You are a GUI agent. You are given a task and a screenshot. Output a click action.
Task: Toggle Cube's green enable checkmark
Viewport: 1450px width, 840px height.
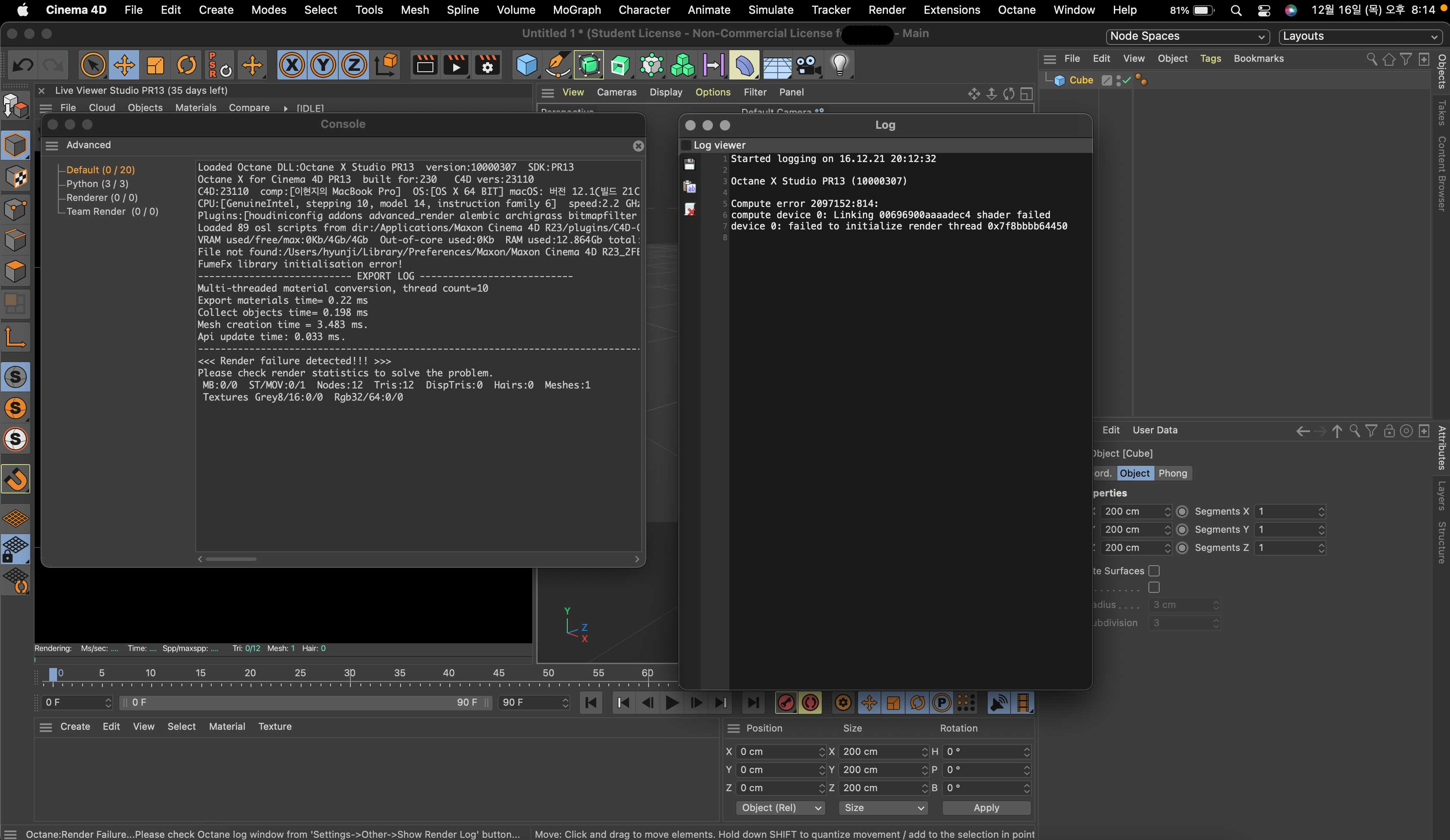[x=1127, y=80]
